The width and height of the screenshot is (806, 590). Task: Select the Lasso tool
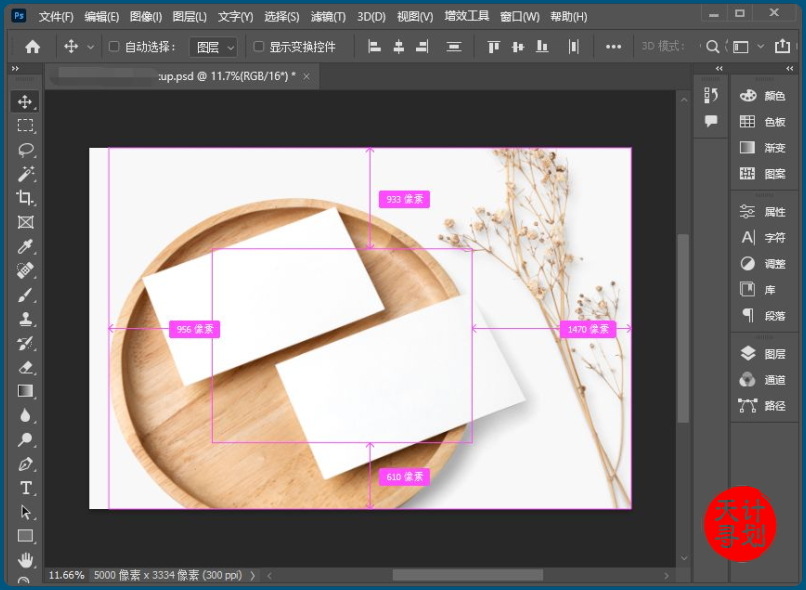25,150
